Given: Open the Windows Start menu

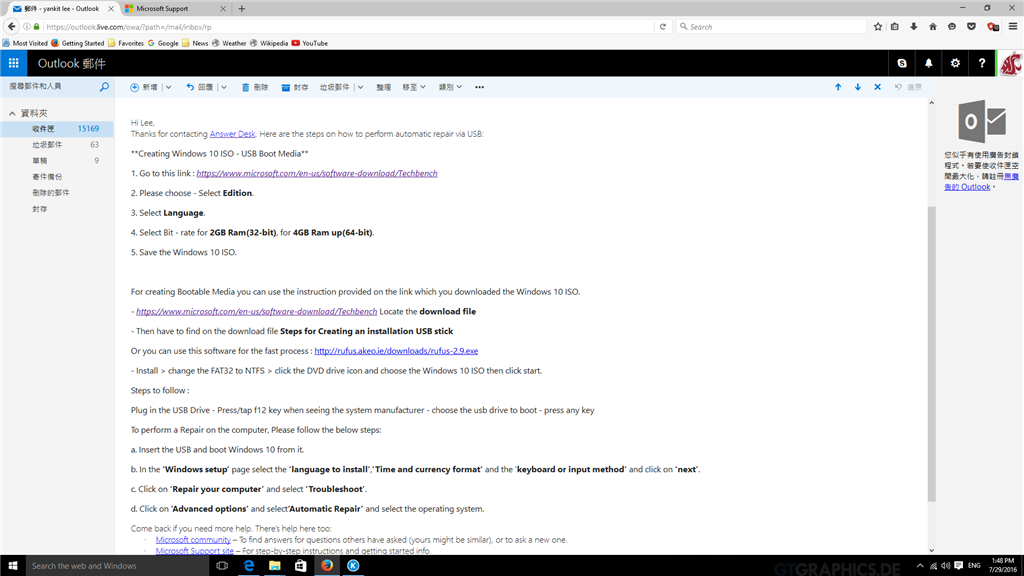Looking at the screenshot, I should click(12, 566).
